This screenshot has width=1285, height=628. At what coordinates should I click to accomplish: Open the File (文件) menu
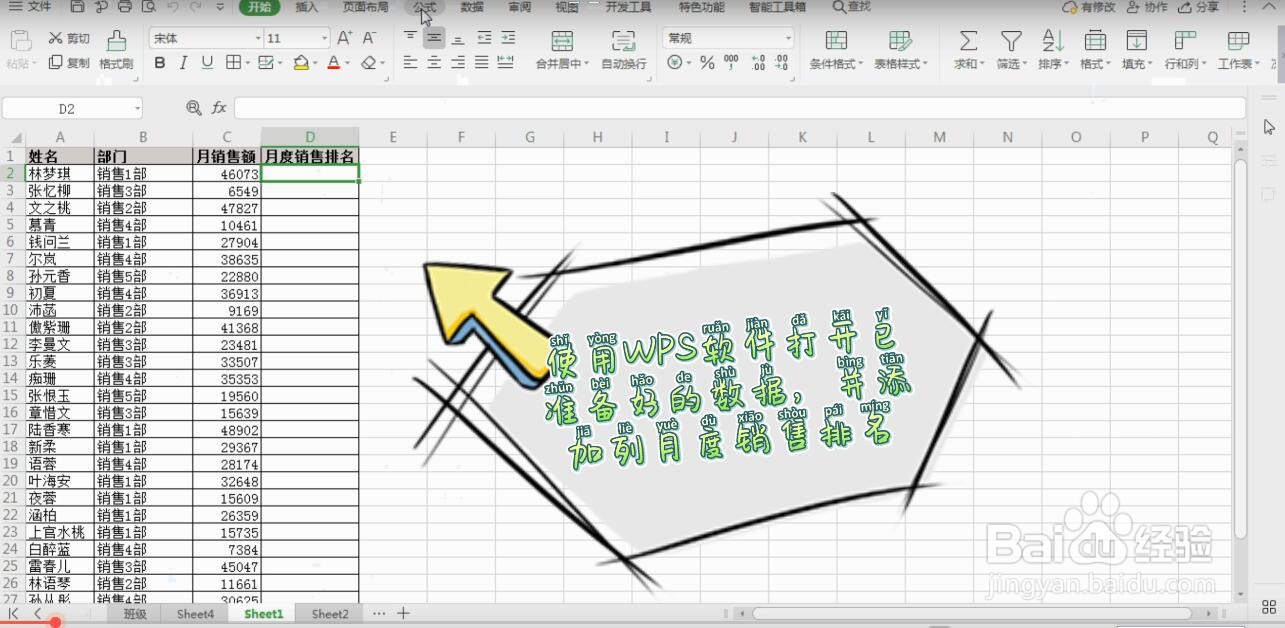(30, 7)
